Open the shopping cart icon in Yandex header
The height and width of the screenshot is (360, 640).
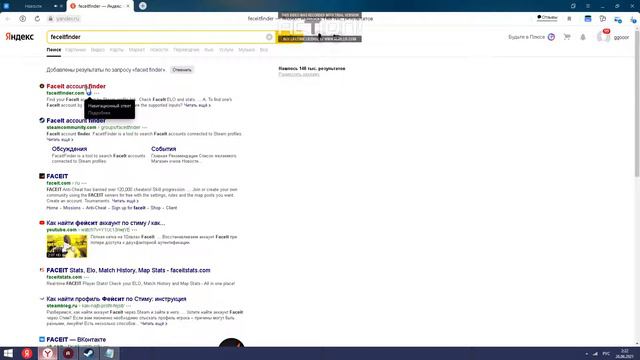pos(567,37)
